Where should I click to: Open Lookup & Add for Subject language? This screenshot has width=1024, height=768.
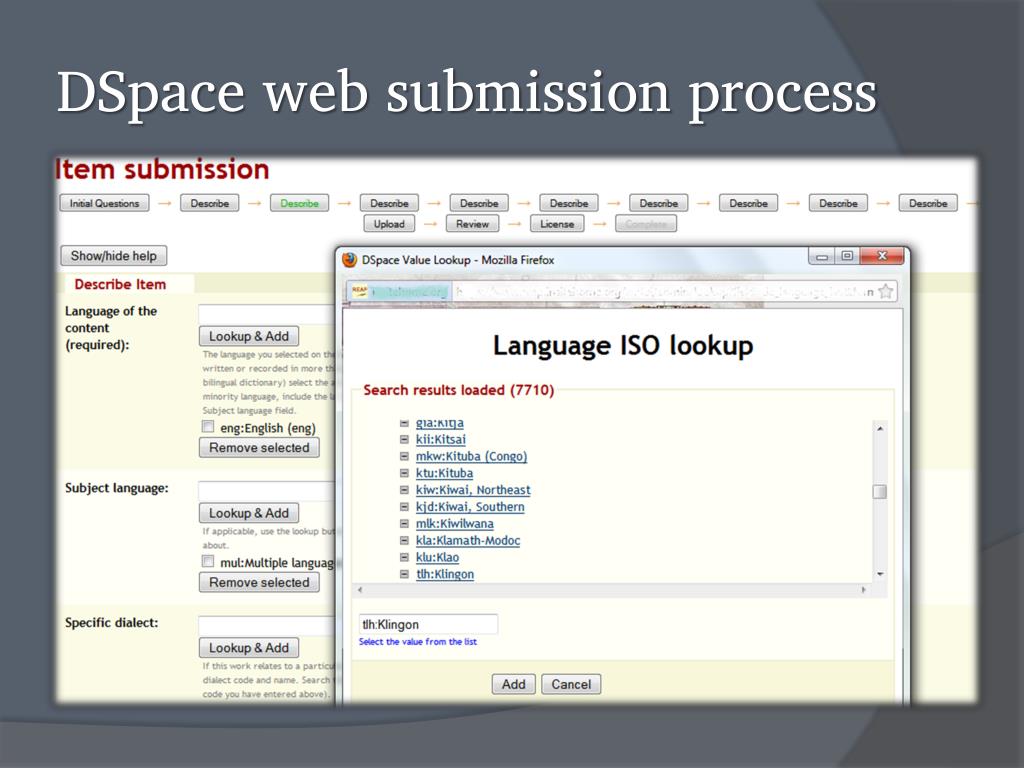(x=249, y=513)
